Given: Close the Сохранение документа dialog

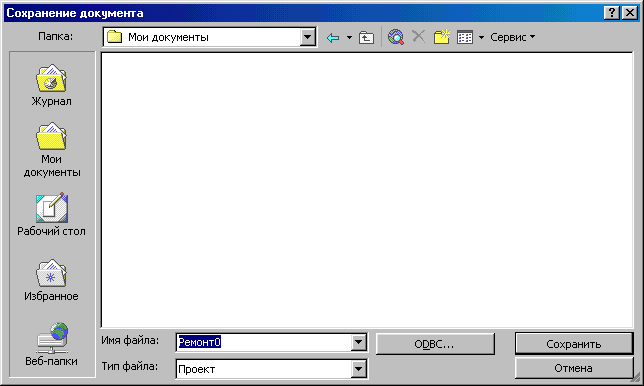Looking at the screenshot, I should click(630, 13).
